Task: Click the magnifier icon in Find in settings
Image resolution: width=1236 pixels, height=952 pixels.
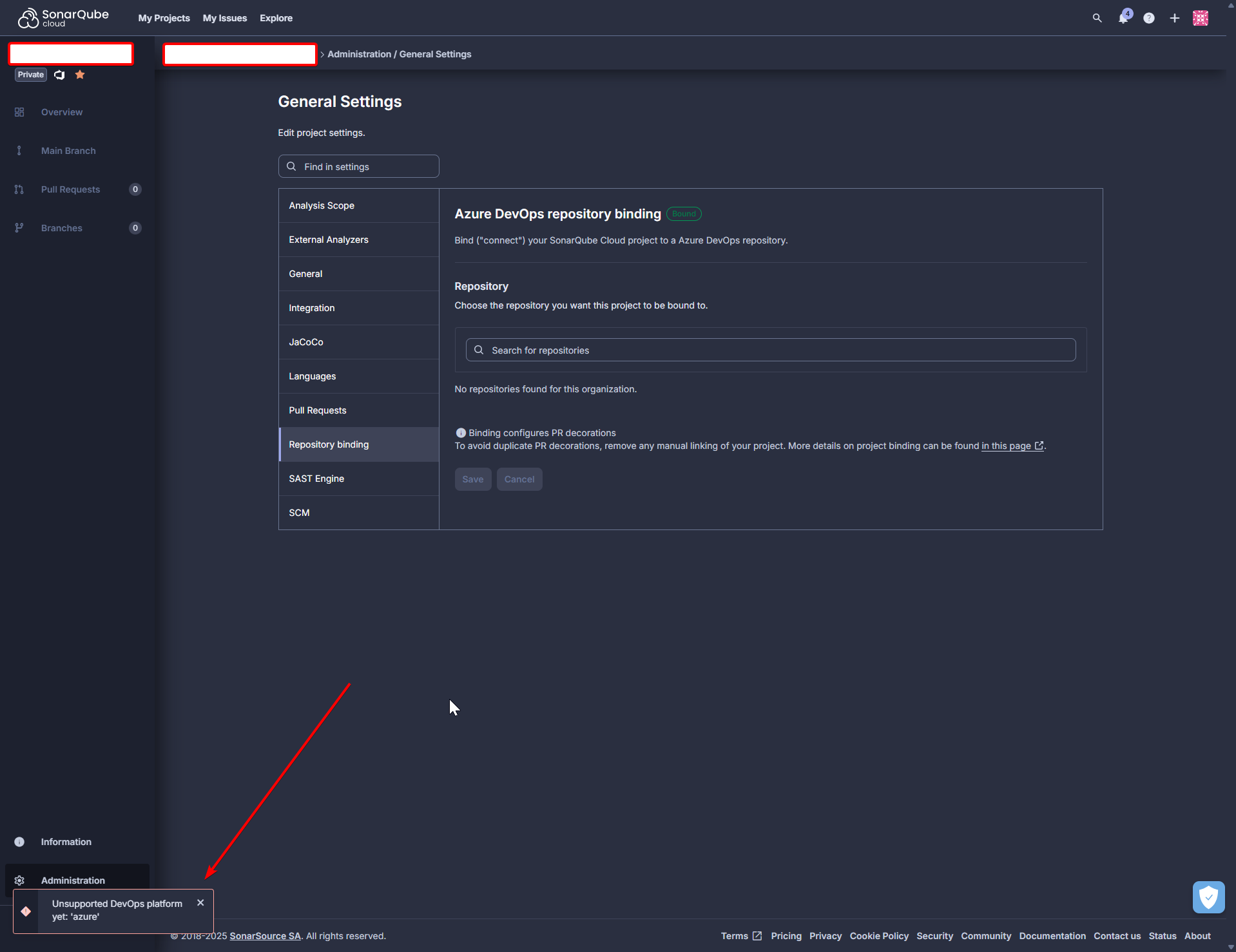Action: coord(291,166)
